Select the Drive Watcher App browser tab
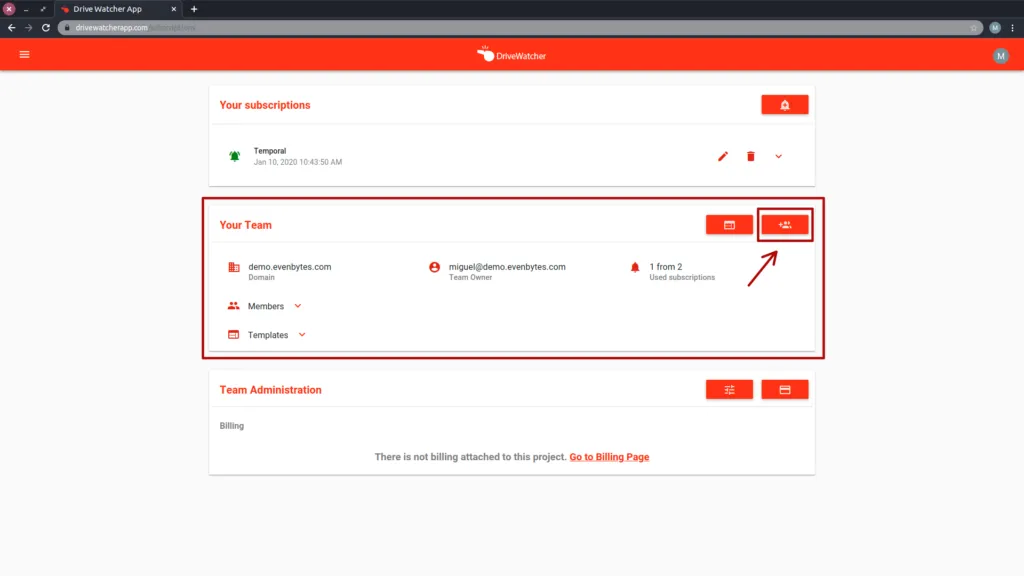 [x=118, y=9]
